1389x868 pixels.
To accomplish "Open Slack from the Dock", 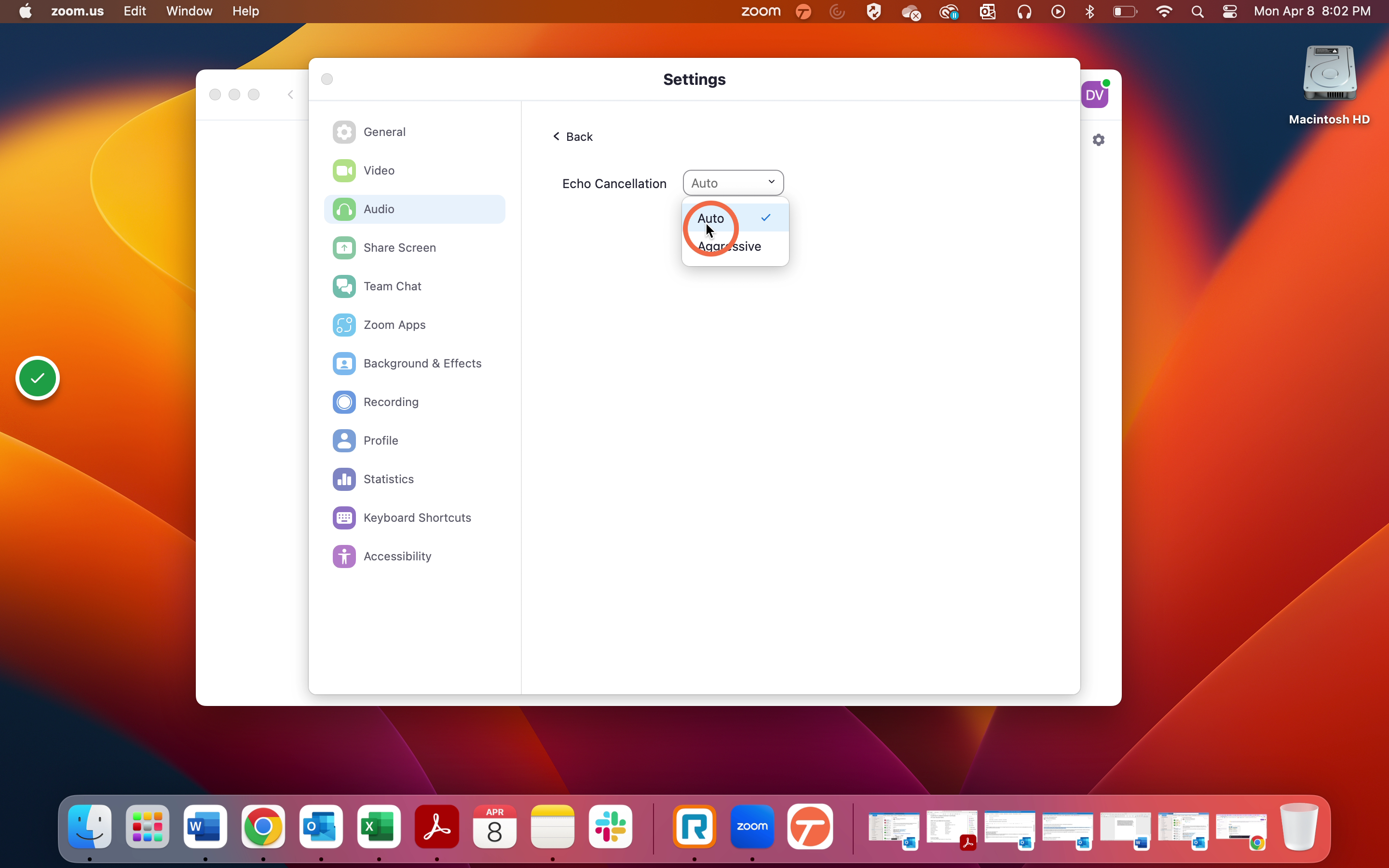I will coord(610,827).
